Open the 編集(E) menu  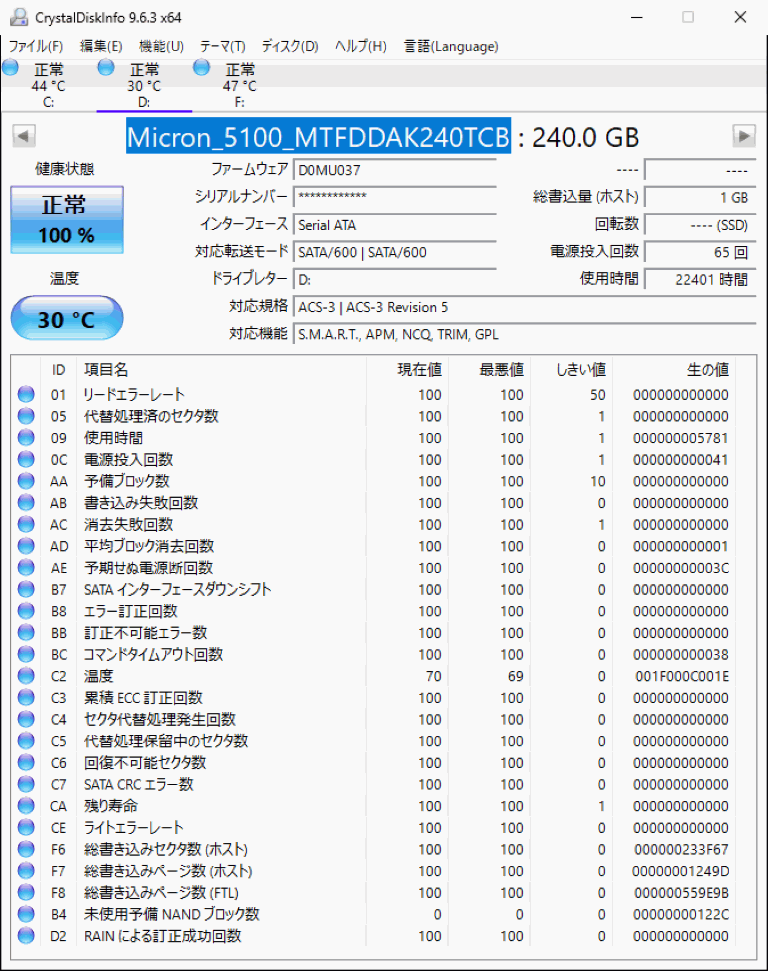click(x=101, y=46)
